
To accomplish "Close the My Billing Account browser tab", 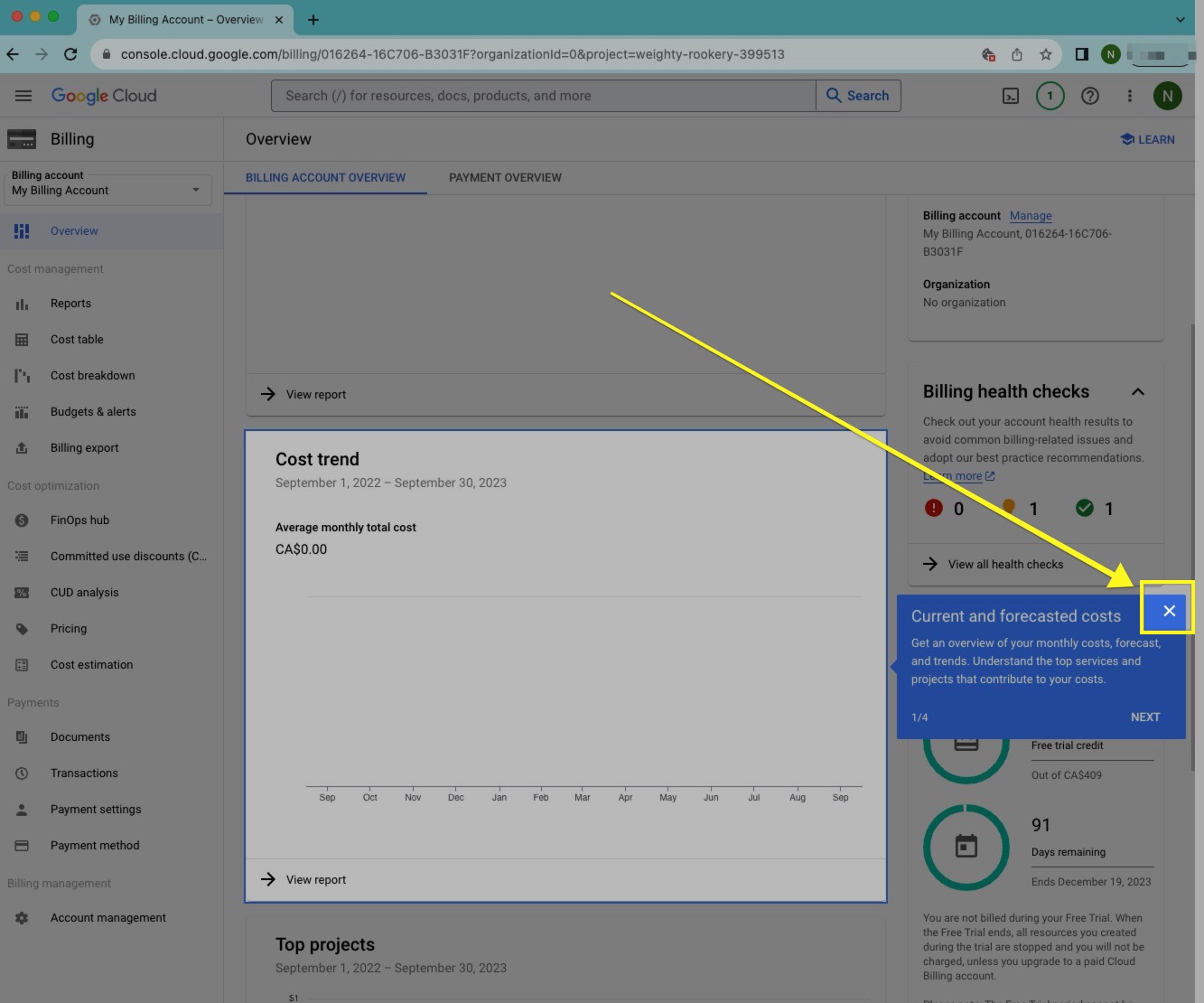I will click(x=279, y=19).
